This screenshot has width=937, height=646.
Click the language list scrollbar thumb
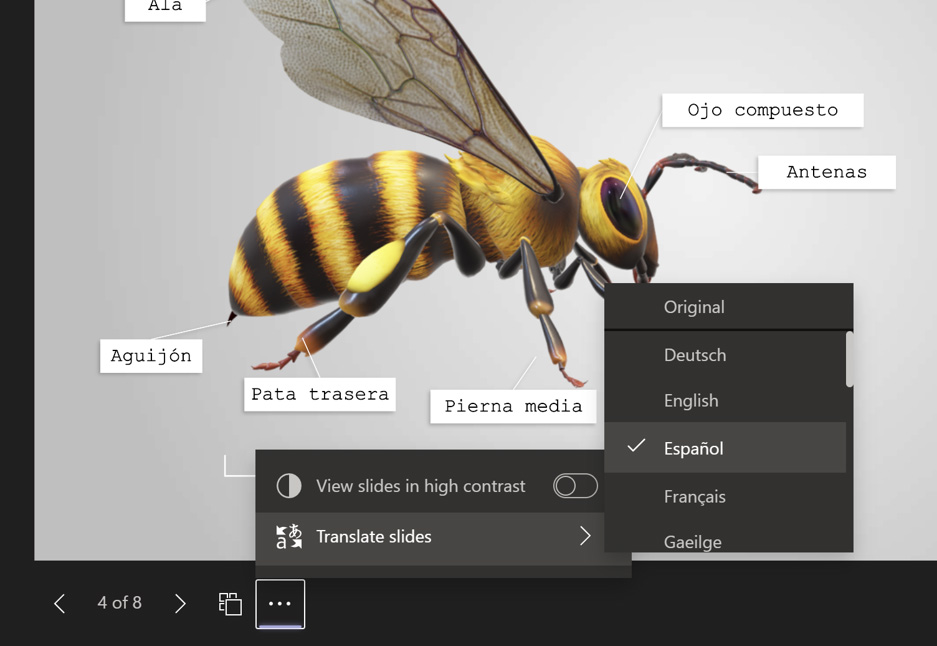(850, 360)
